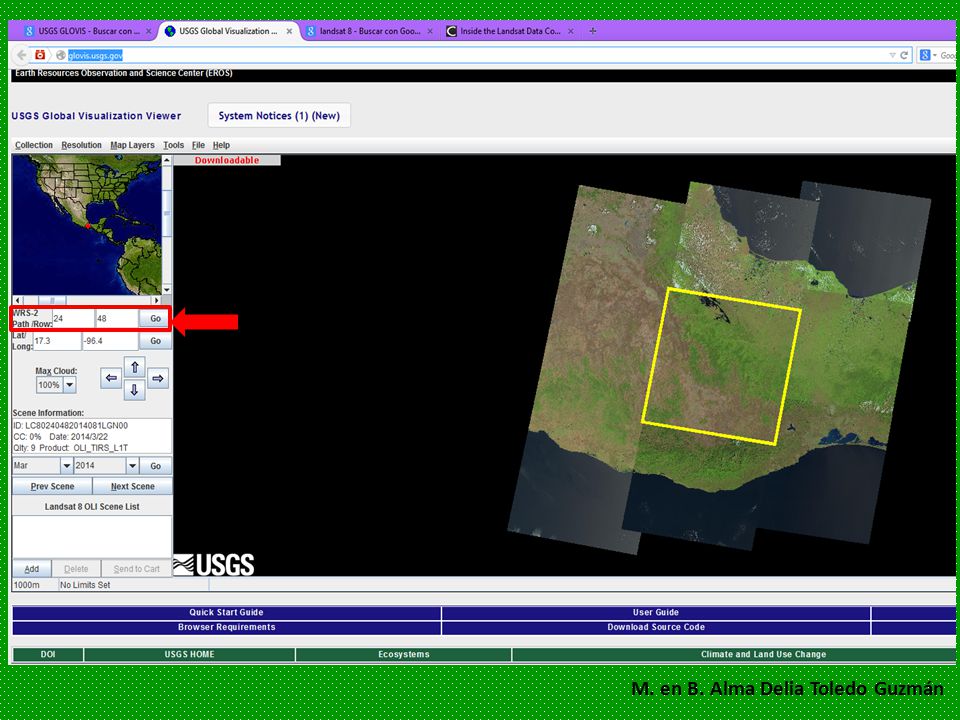This screenshot has width=960, height=720.
Task: Click the Next Scene button
Action: pos(132,486)
